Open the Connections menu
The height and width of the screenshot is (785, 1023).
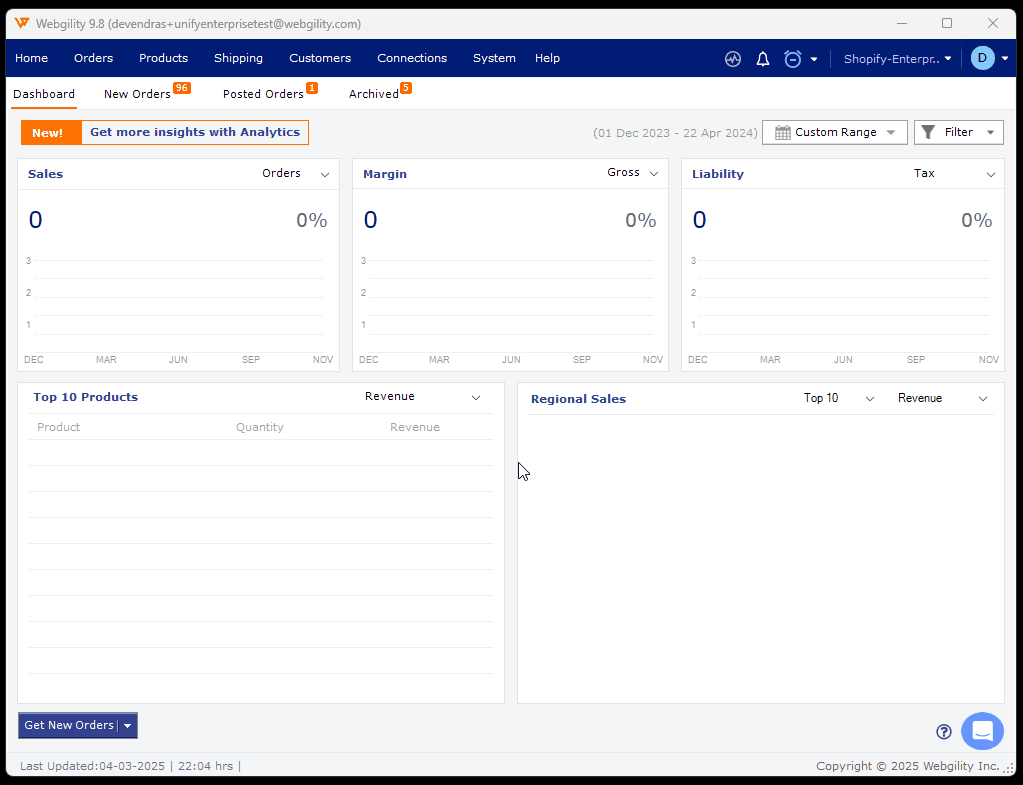click(412, 58)
